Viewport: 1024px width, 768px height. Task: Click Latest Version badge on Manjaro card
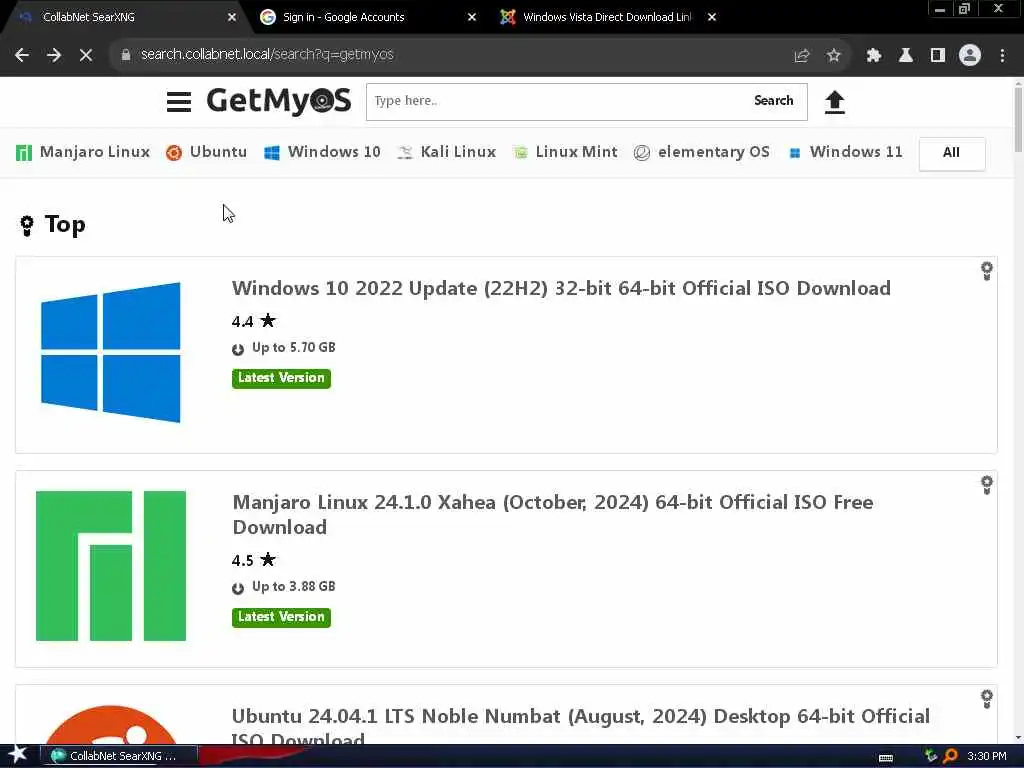281,617
